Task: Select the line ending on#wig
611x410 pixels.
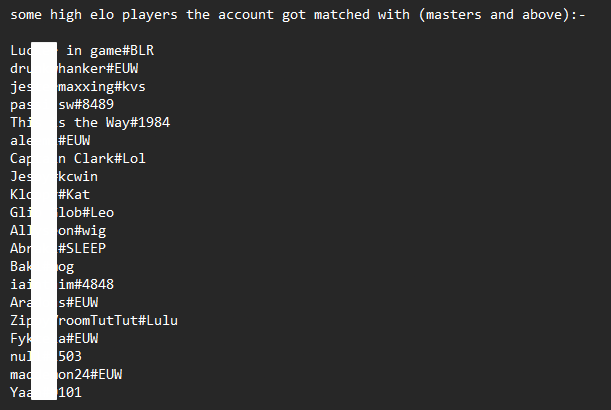Action: point(58,230)
